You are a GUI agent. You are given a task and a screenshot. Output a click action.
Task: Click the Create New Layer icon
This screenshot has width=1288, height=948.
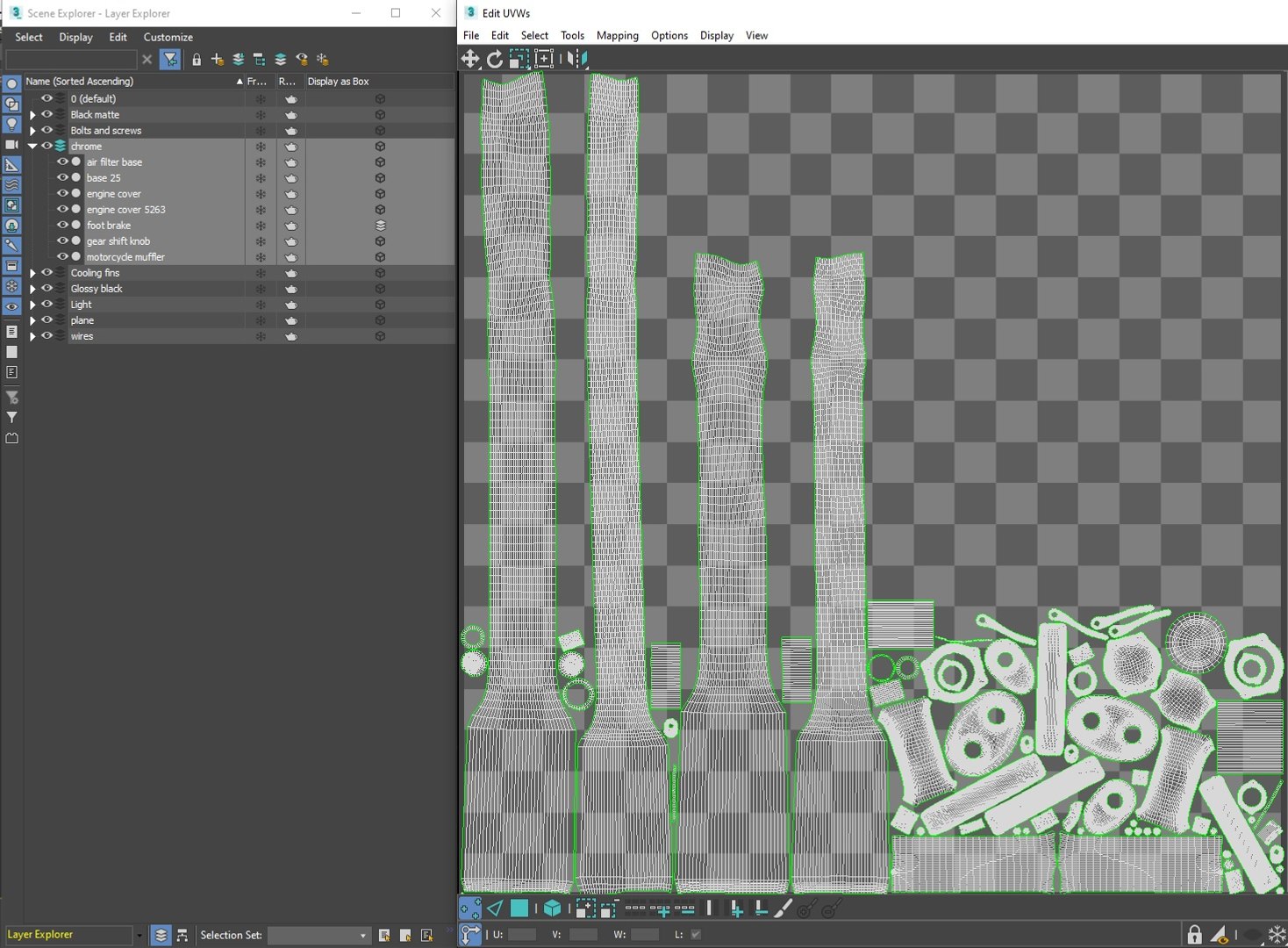pyautogui.click(x=217, y=60)
